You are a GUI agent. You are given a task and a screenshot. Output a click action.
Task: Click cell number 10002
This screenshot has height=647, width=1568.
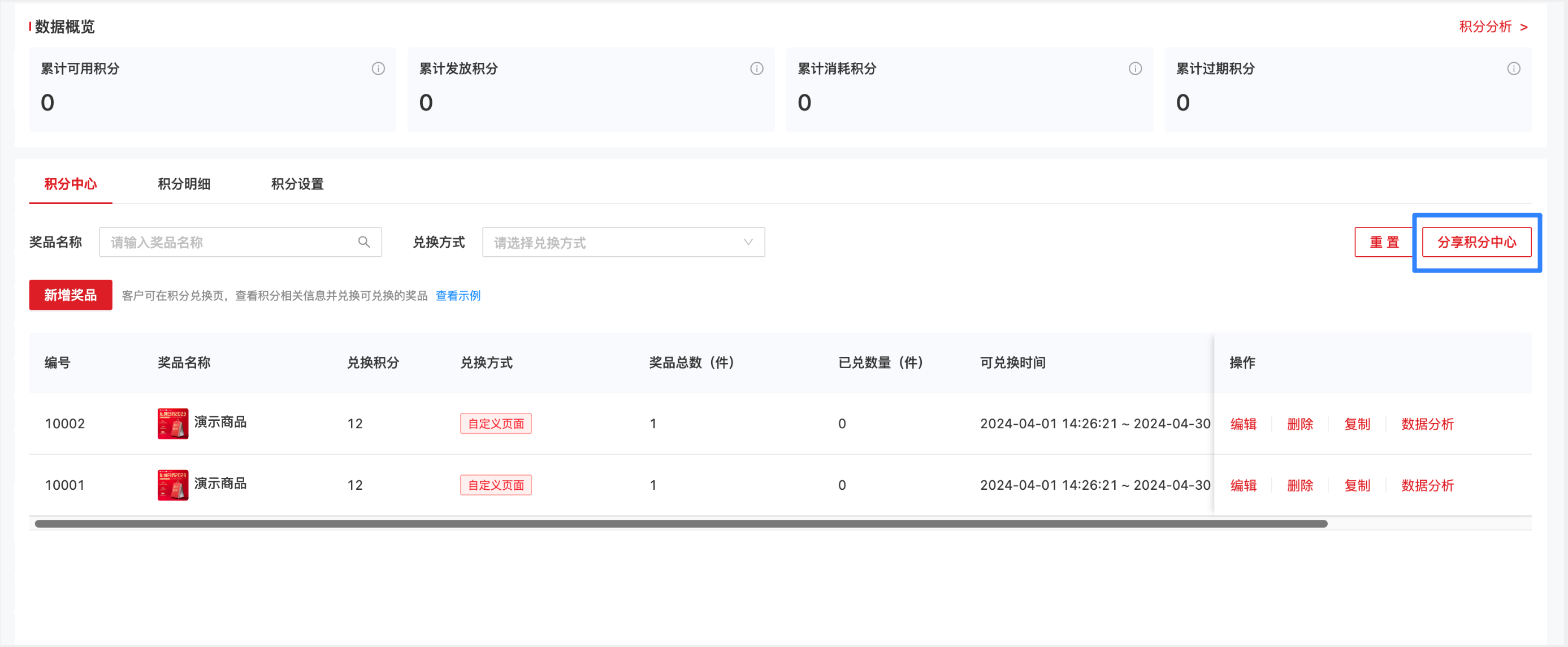(64, 424)
